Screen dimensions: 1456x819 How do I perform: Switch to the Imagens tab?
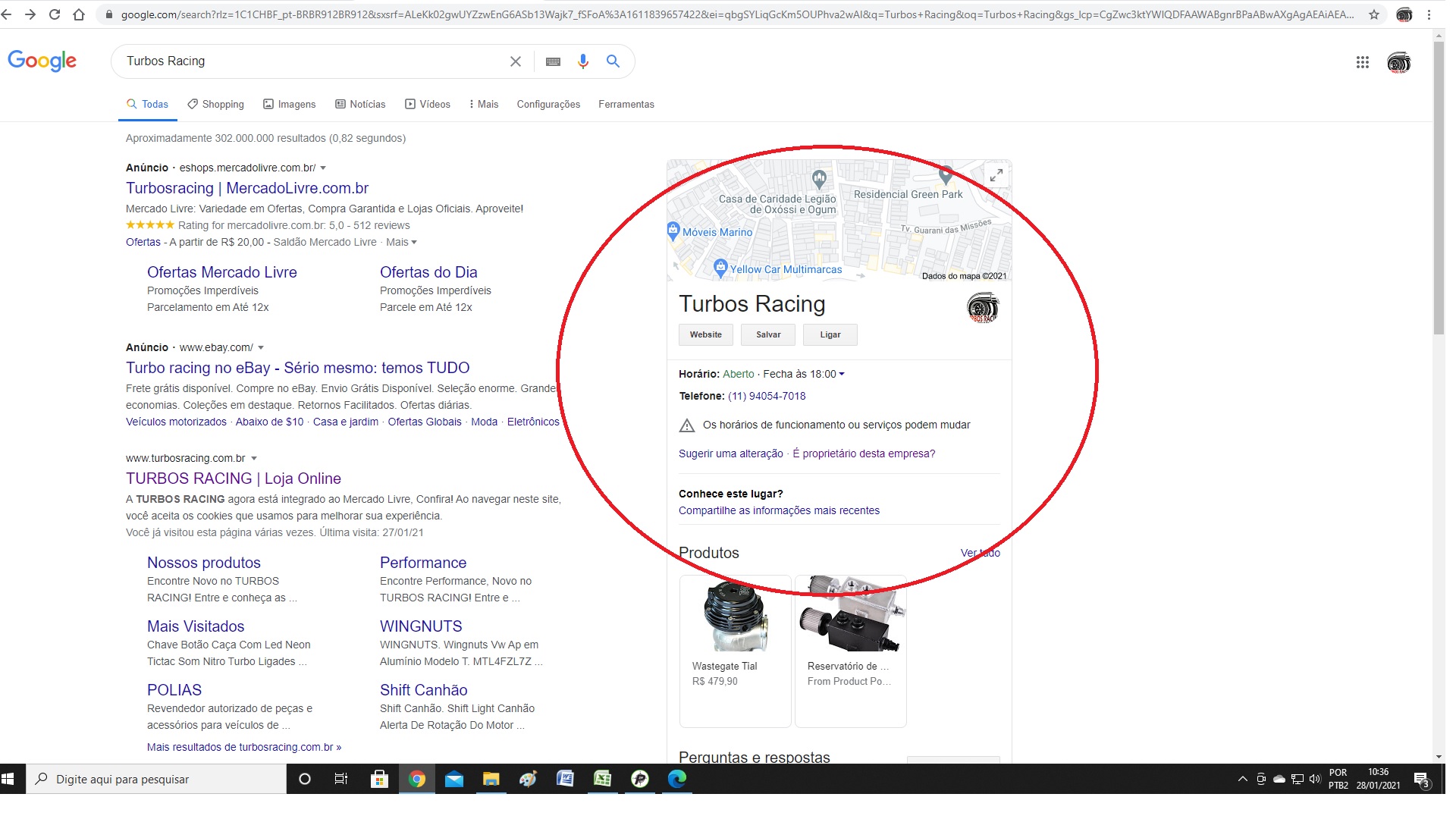click(290, 104)
